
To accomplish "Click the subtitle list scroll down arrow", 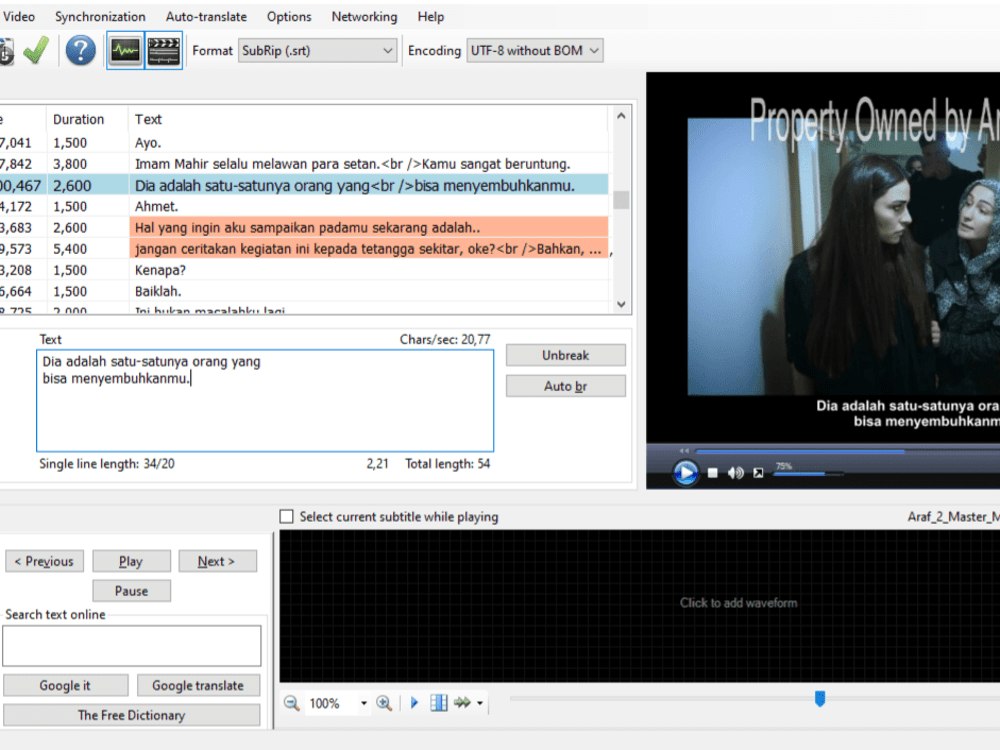I will point(621,304).
